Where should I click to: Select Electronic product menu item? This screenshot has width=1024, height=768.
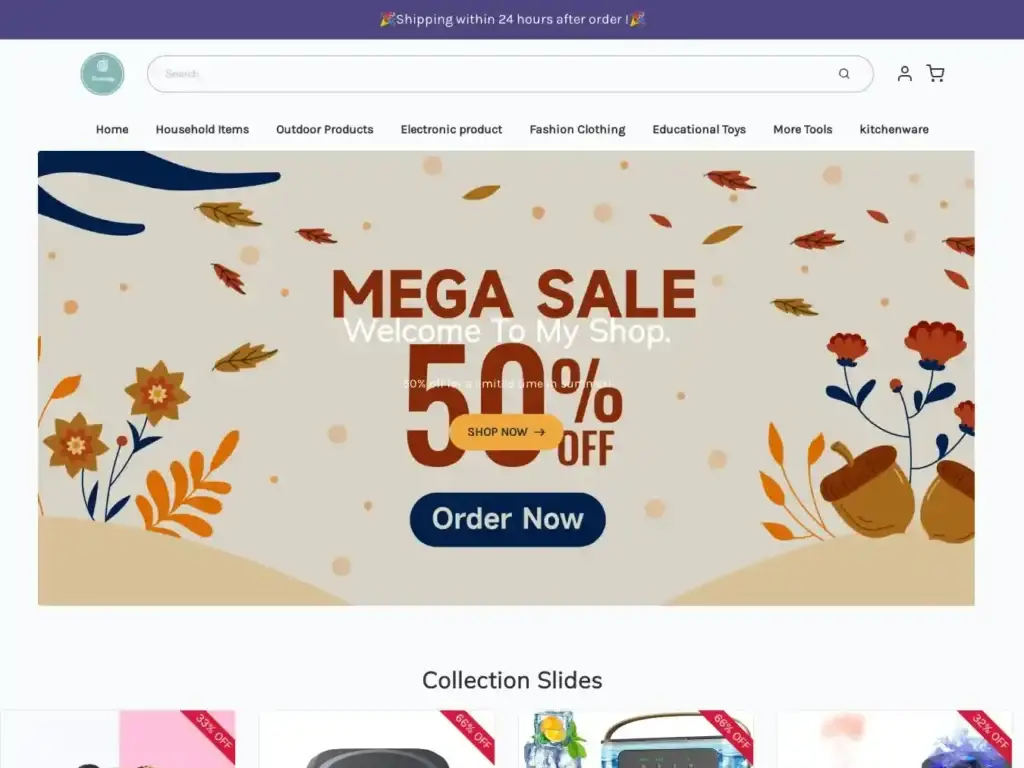tap(451, 129)
